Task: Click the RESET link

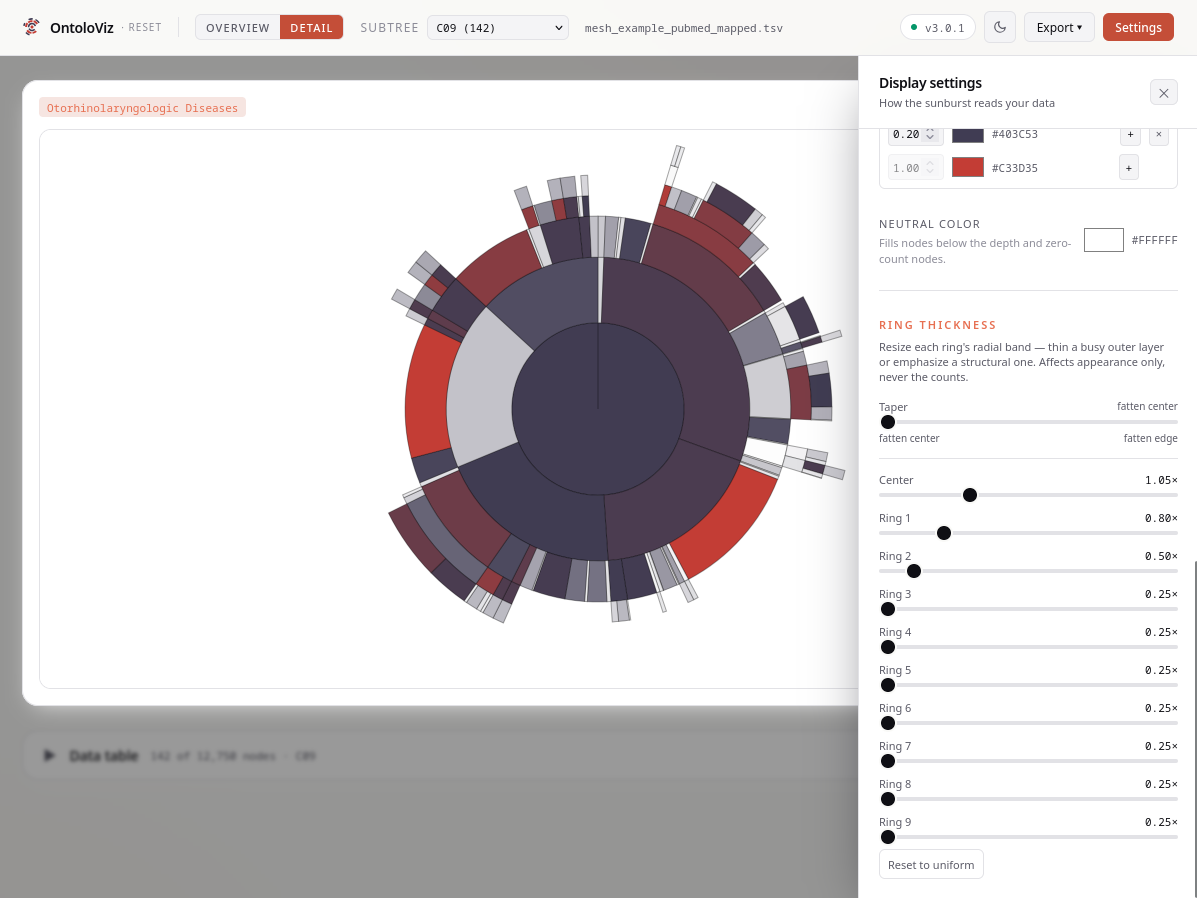Action: point(145,27)
